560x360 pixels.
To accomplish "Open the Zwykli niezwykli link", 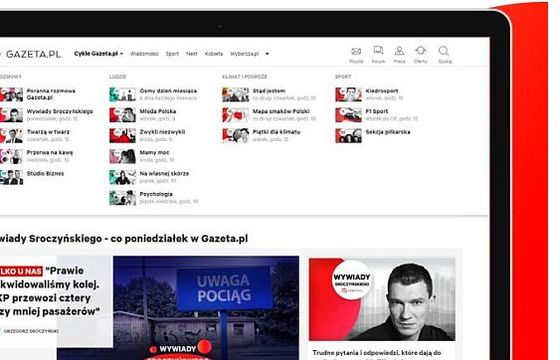I will point(162,132).
